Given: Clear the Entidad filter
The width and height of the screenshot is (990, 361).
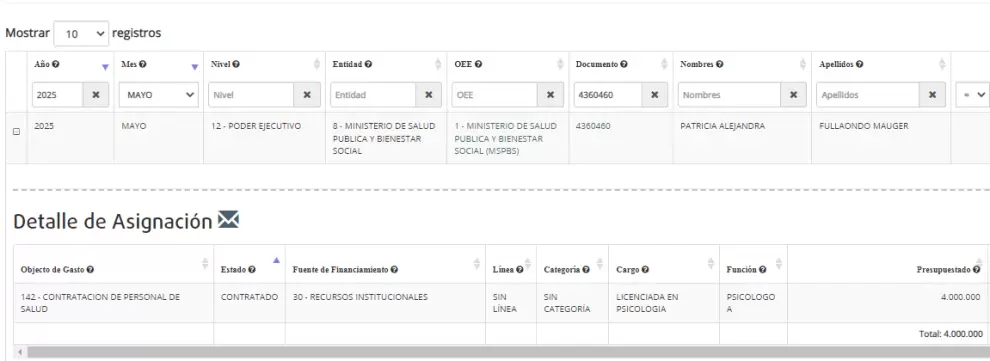Looking at the screenshot, I should (429, 95).
